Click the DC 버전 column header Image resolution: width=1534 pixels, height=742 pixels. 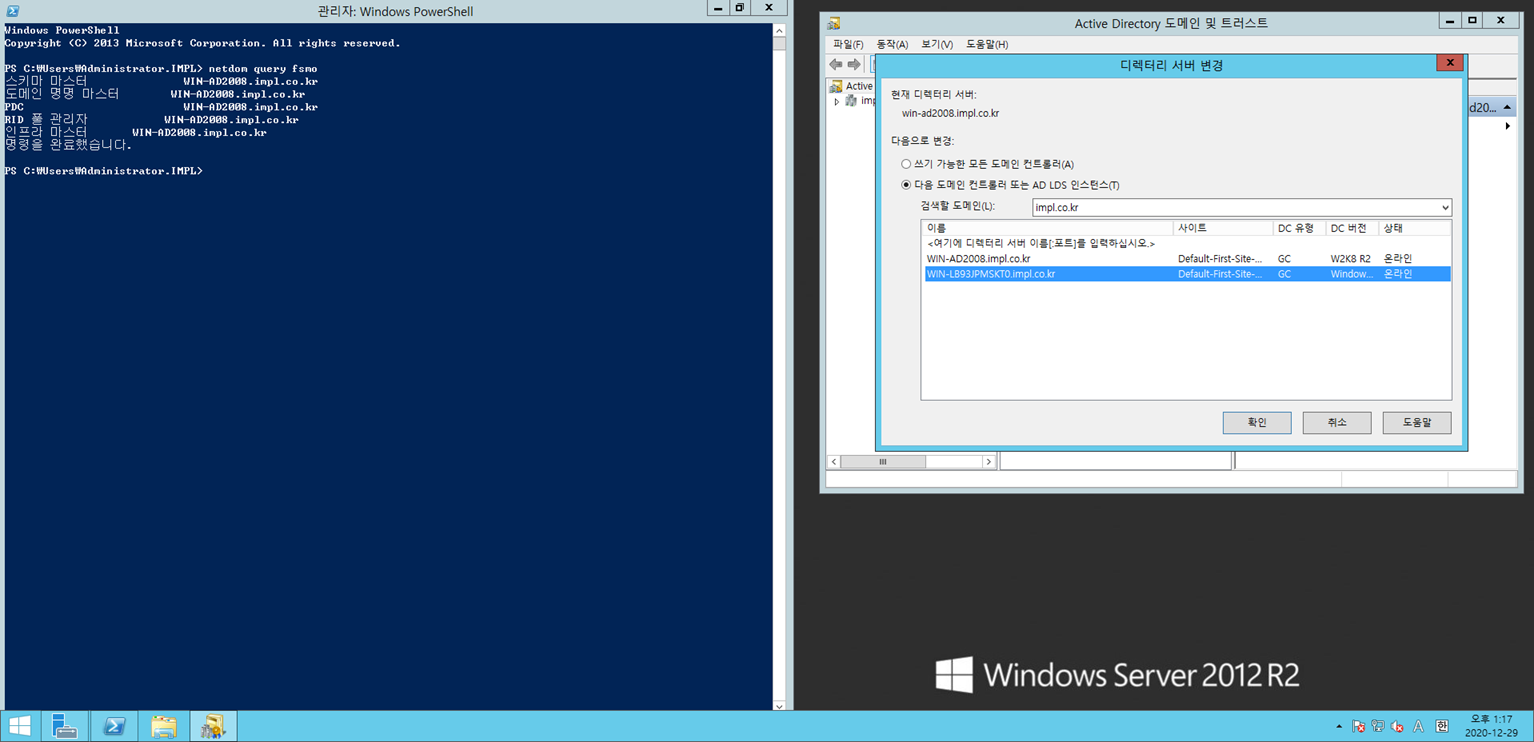(1352, 229)
